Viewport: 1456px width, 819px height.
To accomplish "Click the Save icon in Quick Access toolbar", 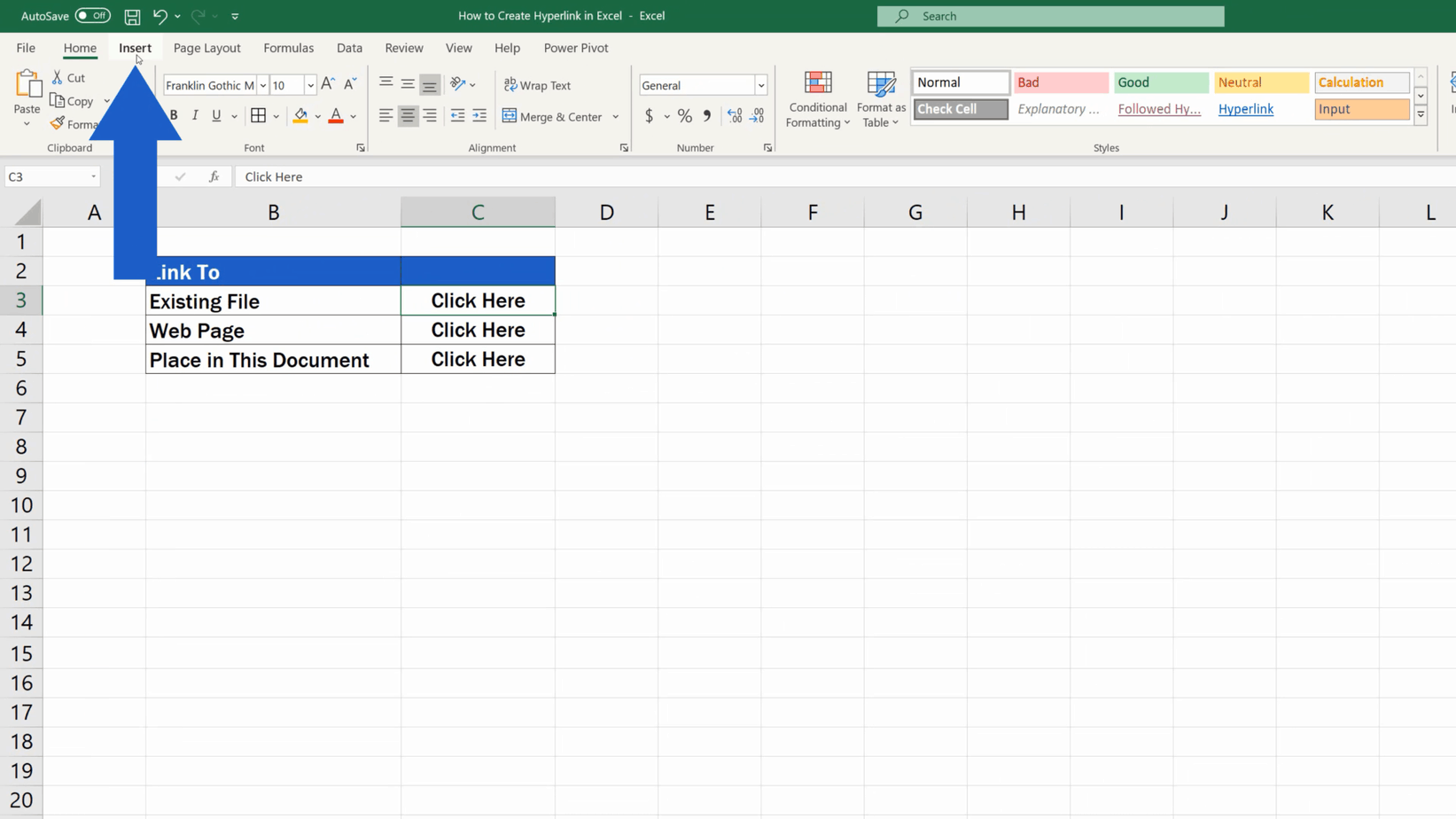I will pyautogui.click(x=131, y=16).
